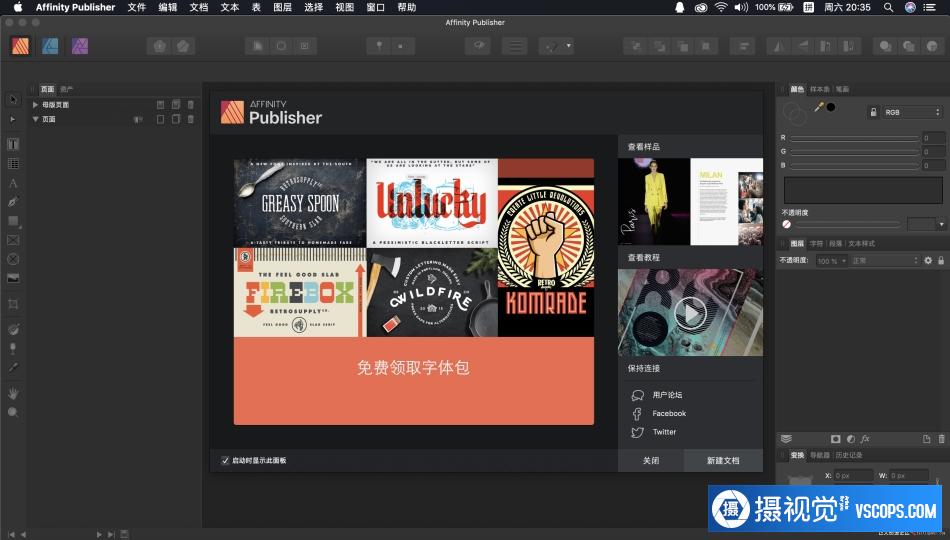Open the 文件 menu
The height and width of the screenshot is (540, 950).
click(x=137, y=7)
